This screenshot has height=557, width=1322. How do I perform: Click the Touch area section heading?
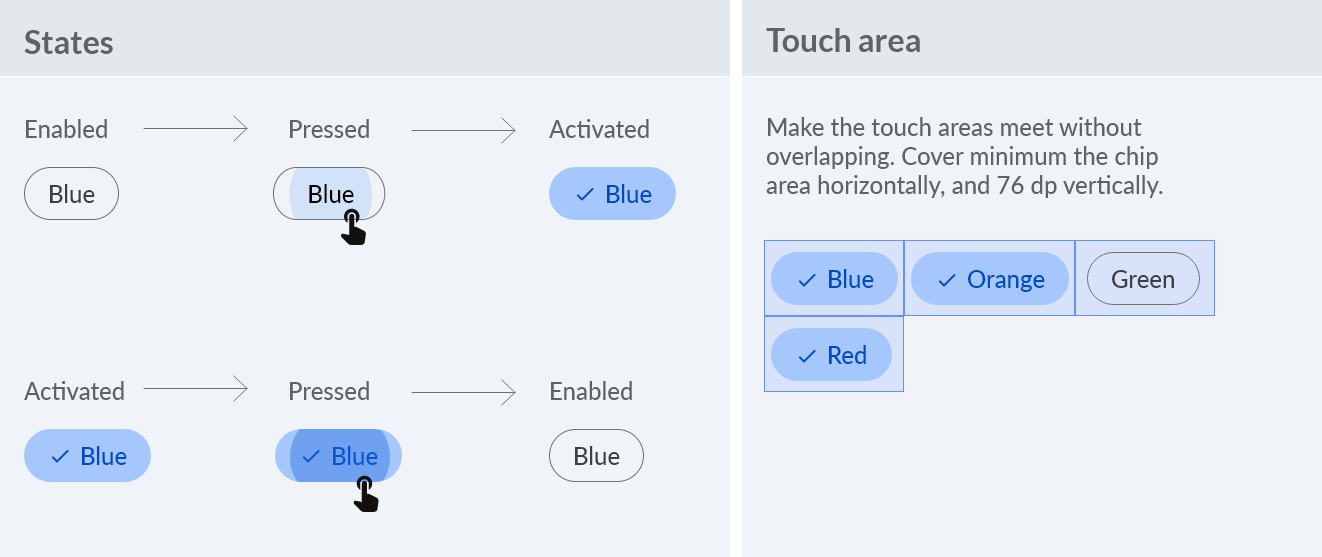coord(843,41)
